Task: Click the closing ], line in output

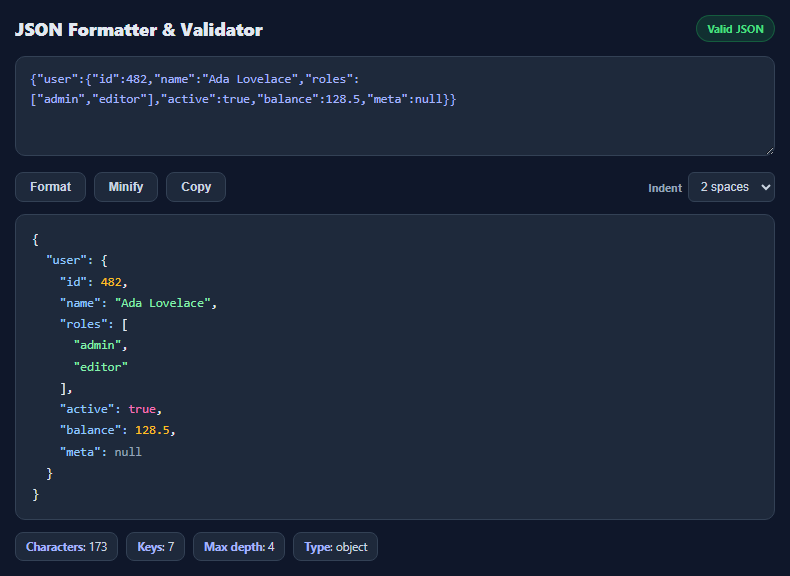Action: [66, 389]
